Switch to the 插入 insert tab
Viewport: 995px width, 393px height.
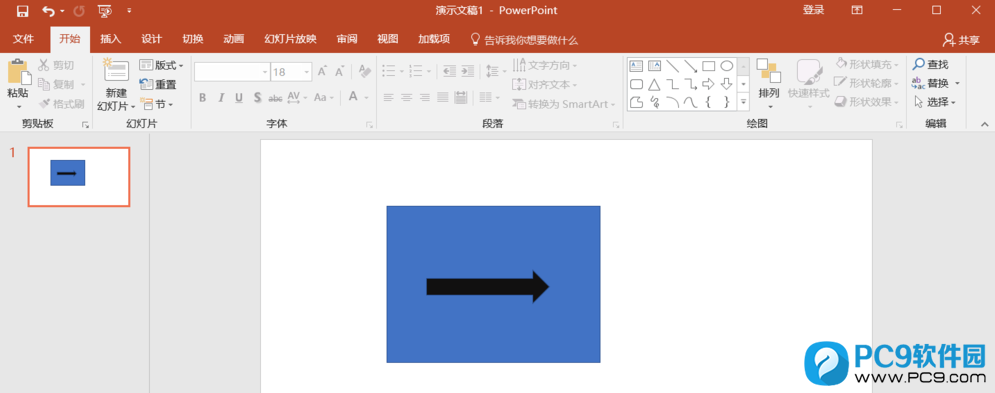pos(110,39)
